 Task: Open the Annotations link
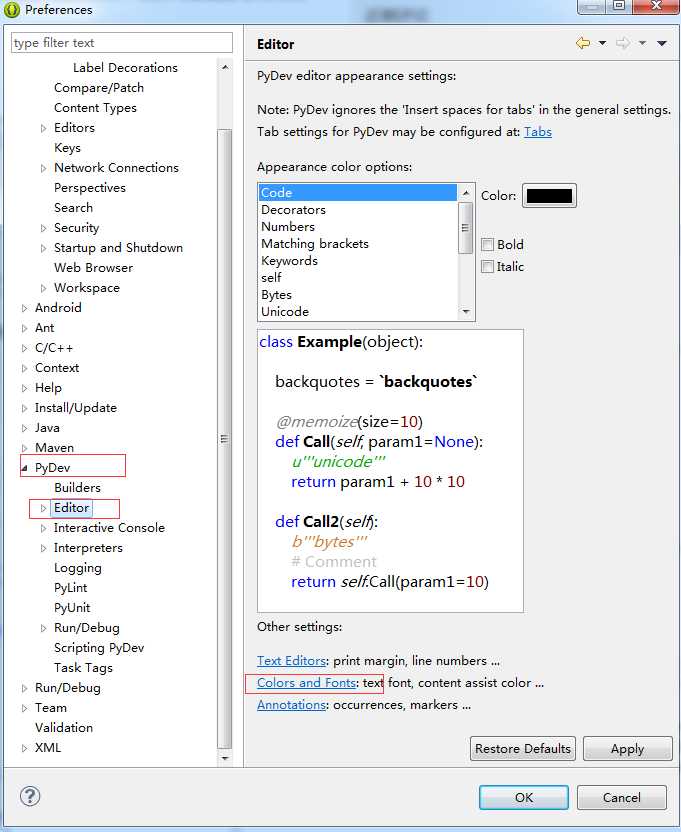click(x=291, y=705)
